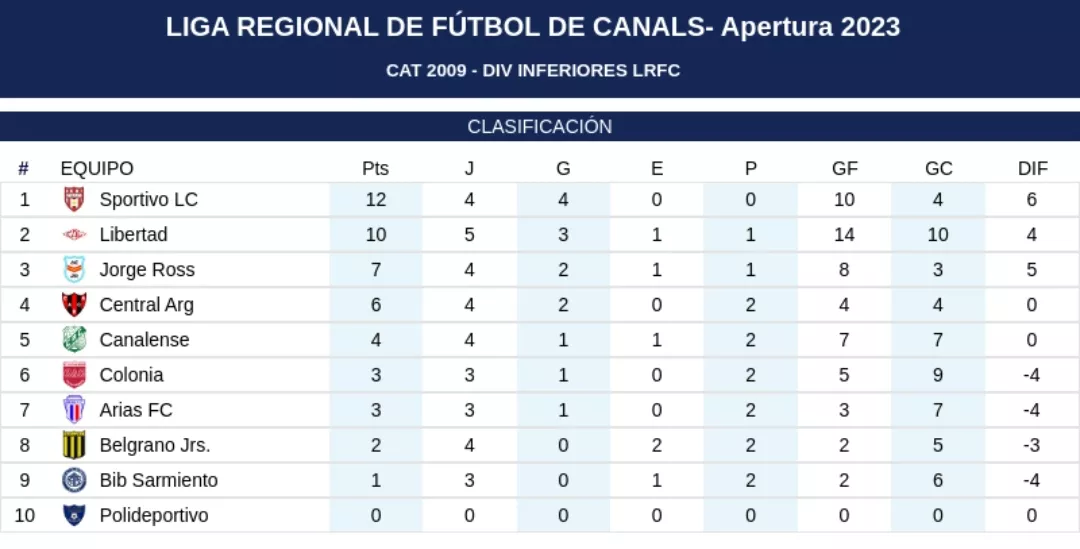Click the Canalense green shield logo
This screenshot has width=1080, height=549.
74,339
